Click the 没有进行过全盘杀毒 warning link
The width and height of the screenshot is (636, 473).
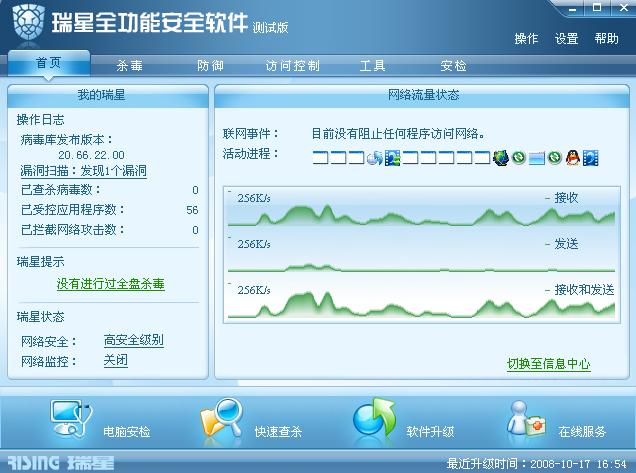pyautogui.click(x=110, y=284)
